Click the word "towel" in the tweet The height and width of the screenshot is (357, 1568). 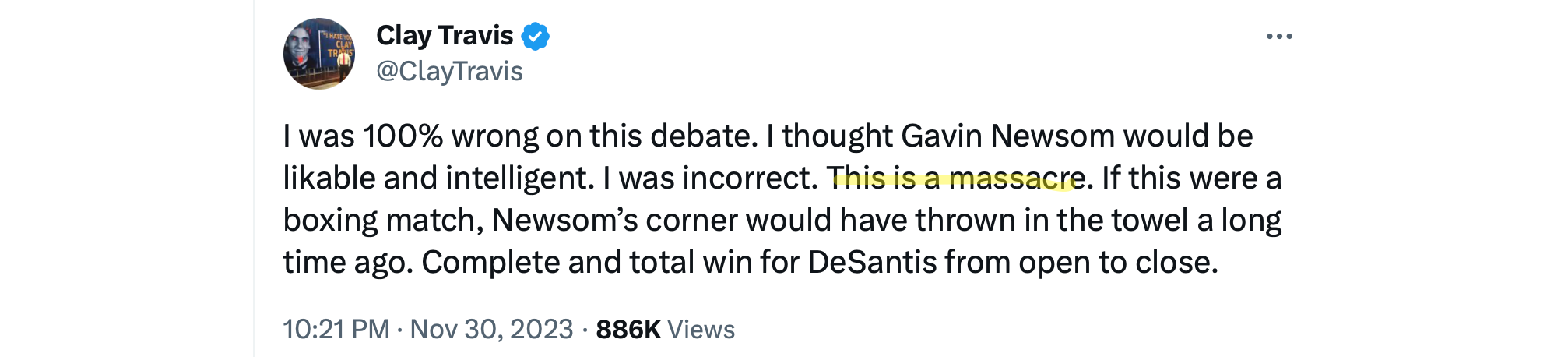pos(1150,221)
